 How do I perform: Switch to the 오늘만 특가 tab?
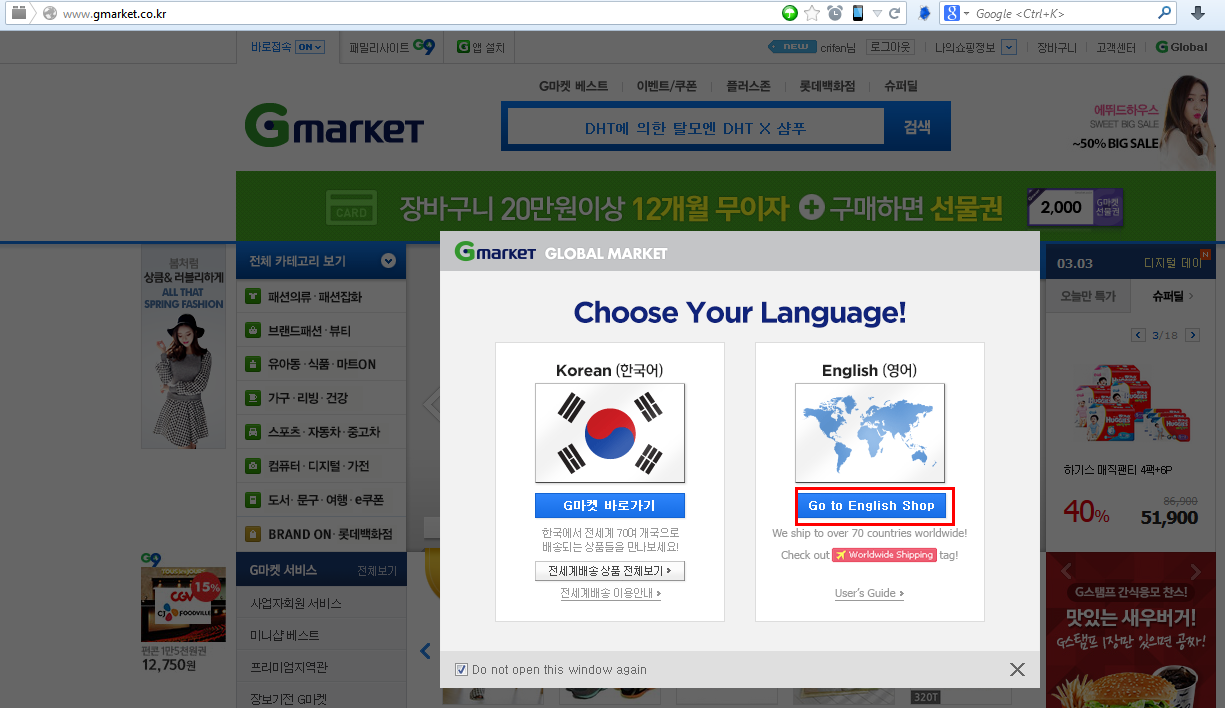point(1088,296)
